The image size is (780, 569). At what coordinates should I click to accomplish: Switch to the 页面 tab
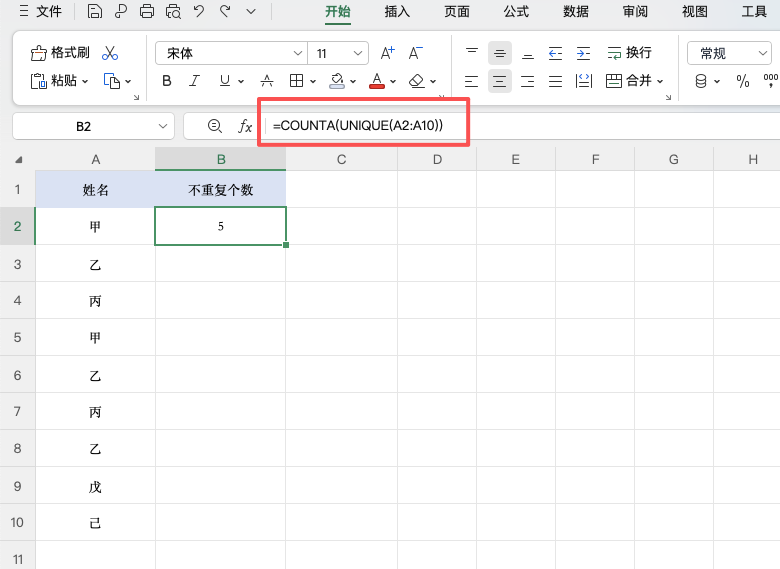(457, 11)
